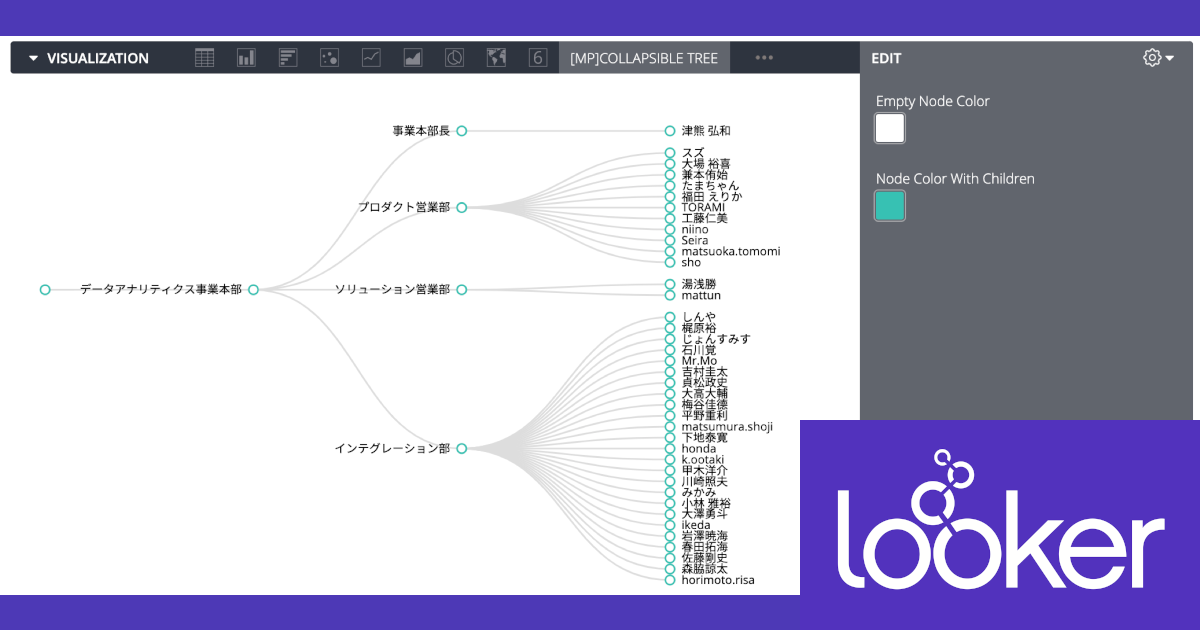Select the Table visualization icon
This screenshot has width=1200, height=630.
[x=205, y=57]
